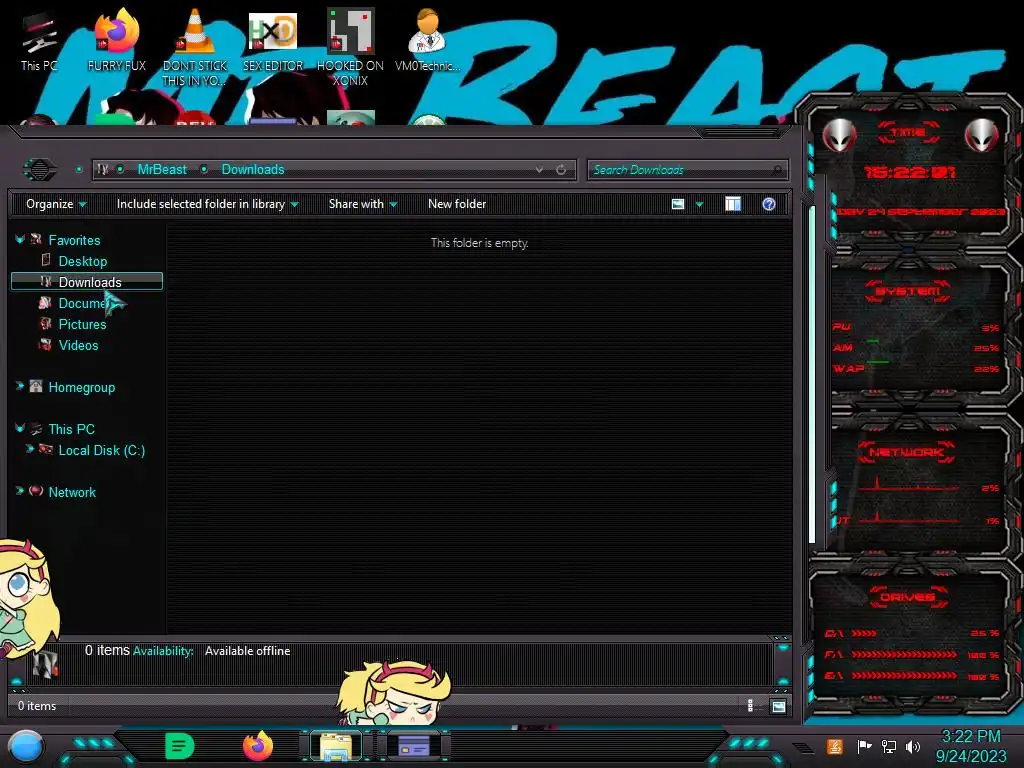Open the HOOKED ON XONIX desktop icon
The image size is (1024, 768).
(350, 47)
